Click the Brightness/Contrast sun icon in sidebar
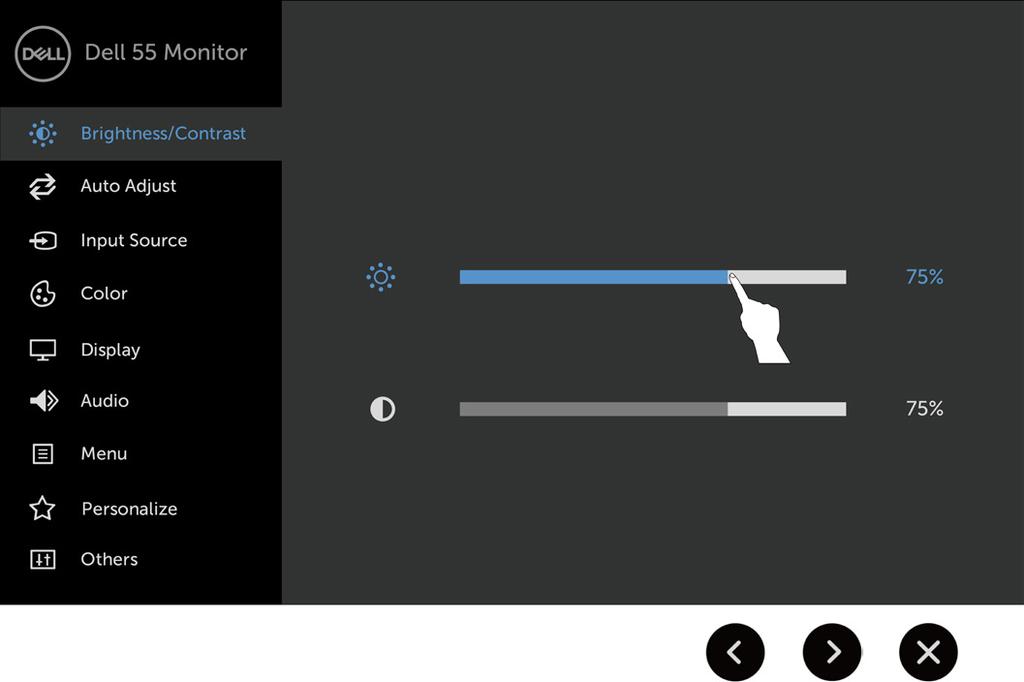The image size is (1024, 682). pyautogui.click(x=42, y=134)
